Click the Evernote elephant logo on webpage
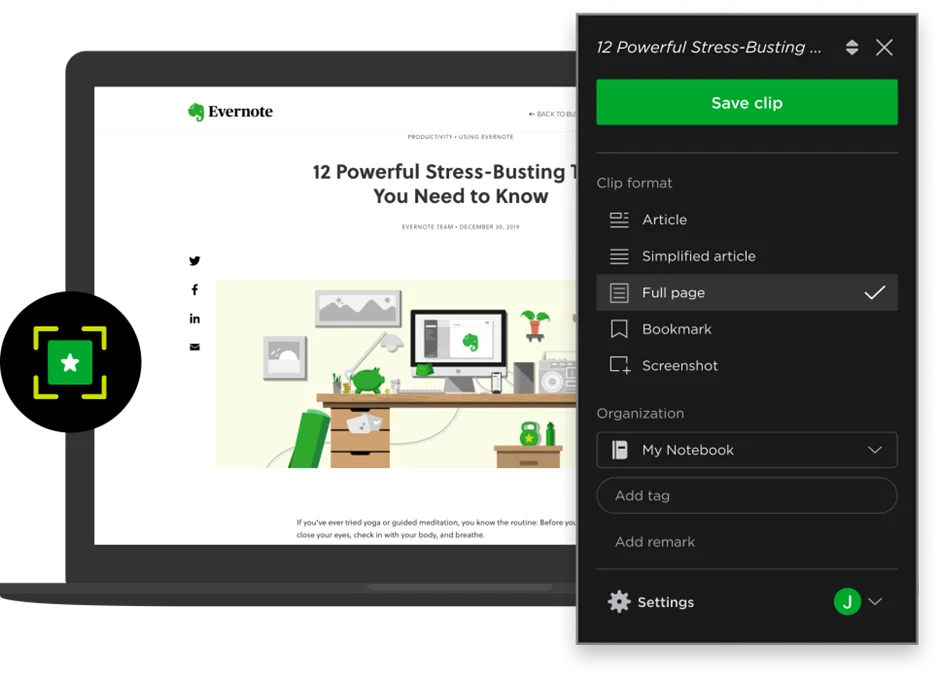 (x=196, y=112)
